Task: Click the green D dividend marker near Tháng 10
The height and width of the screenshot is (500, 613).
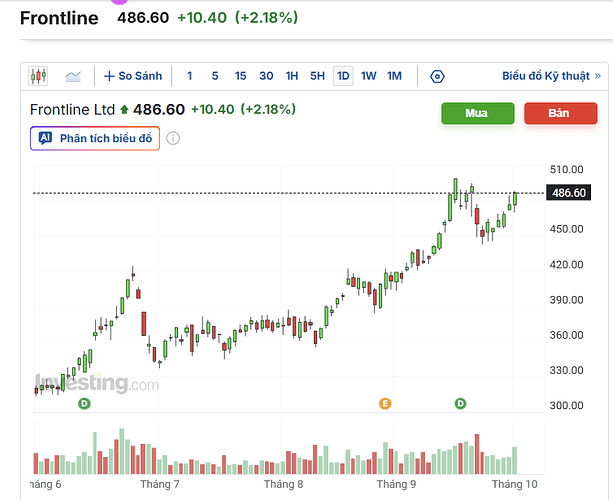Action: pos(461,403)
